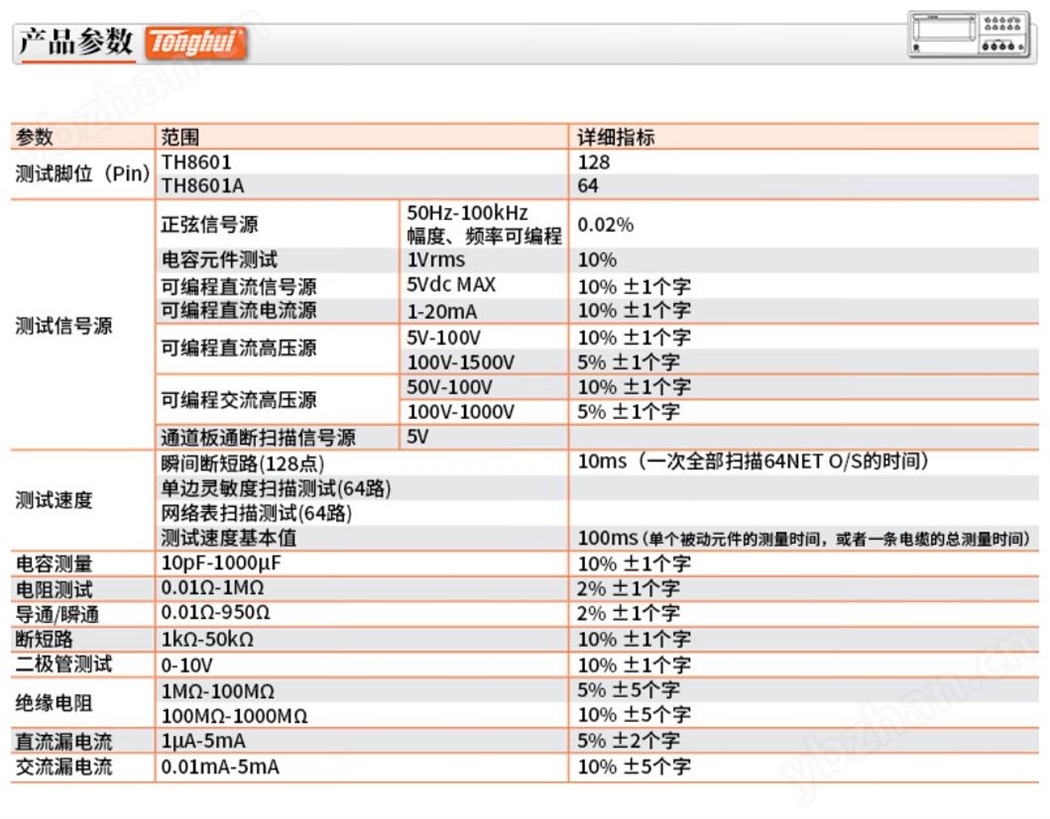Select the 1-20mA value
Image resolution: width=1050 pixels, height=819 pixels.
click(x=442, y=311)
